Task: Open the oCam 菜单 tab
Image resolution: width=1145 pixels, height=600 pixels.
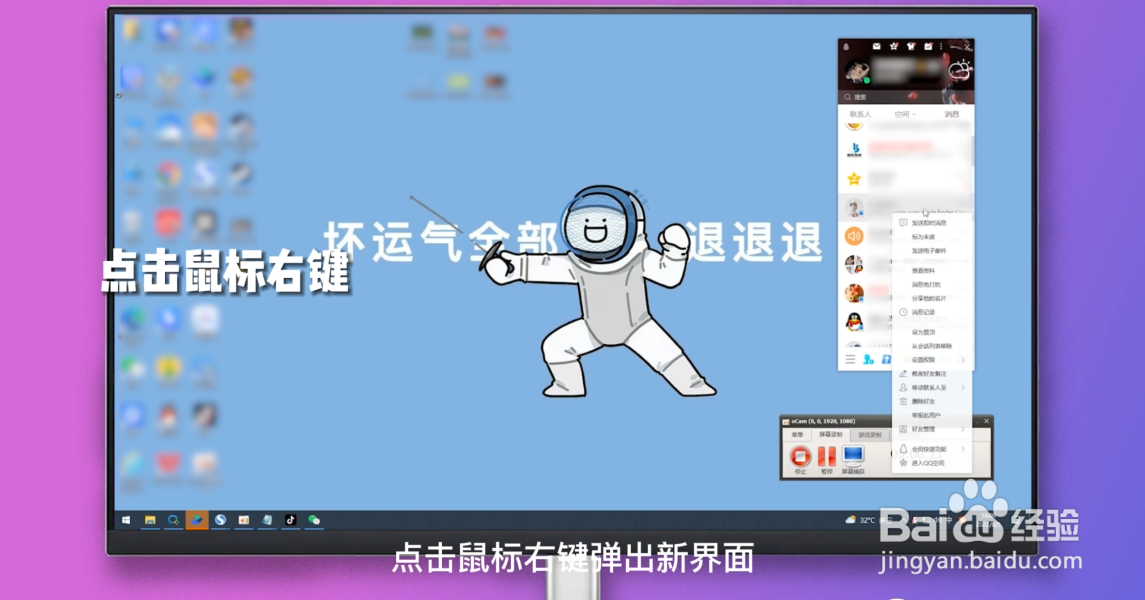Action: point(797,434)
